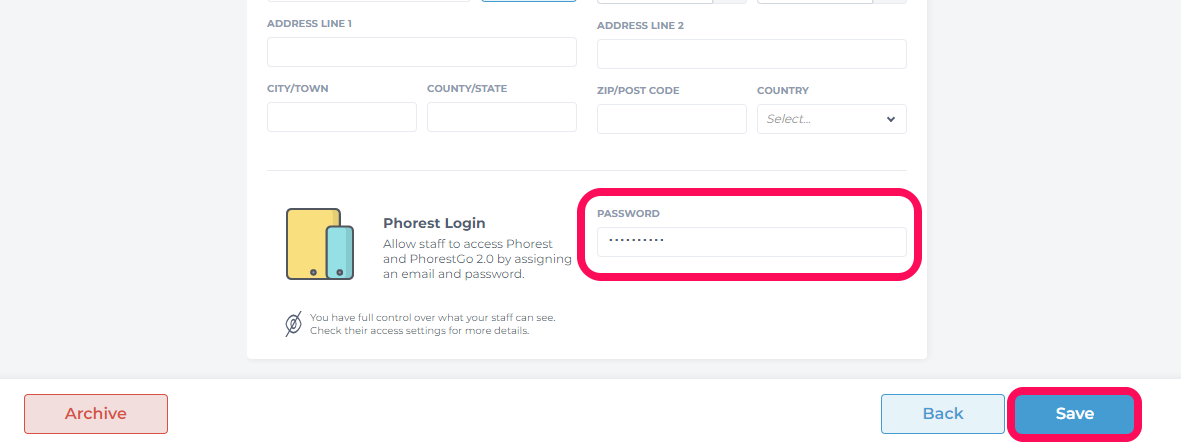Select the County/State input box

502,117
